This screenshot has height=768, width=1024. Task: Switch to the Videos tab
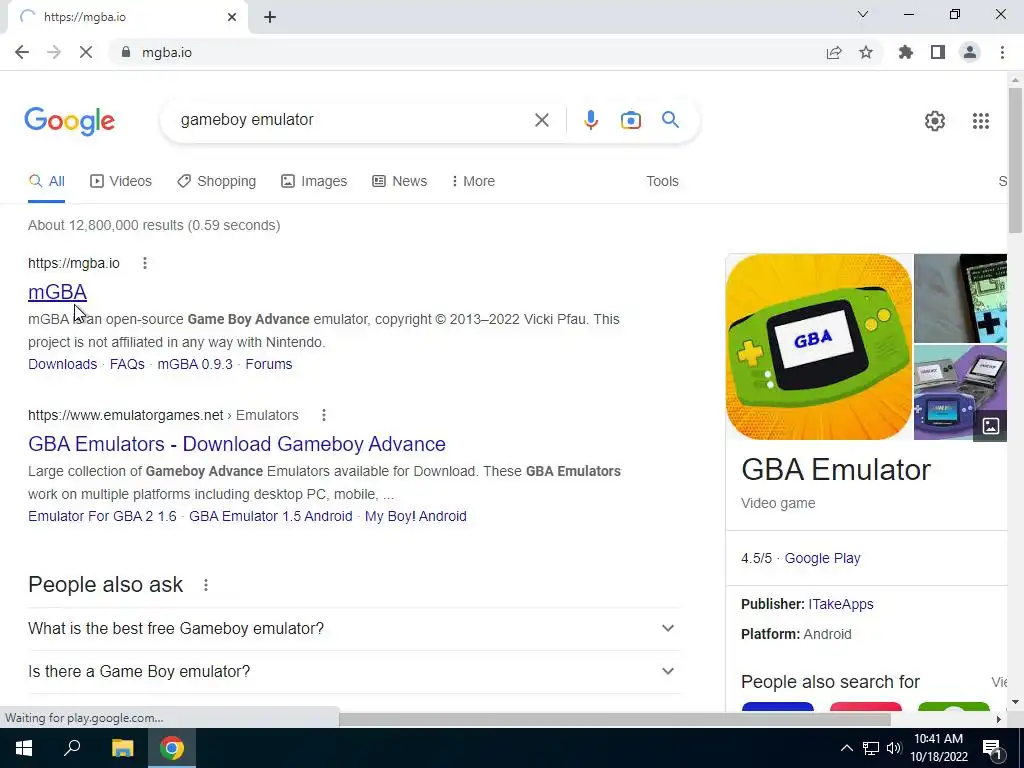pos(121,181)
